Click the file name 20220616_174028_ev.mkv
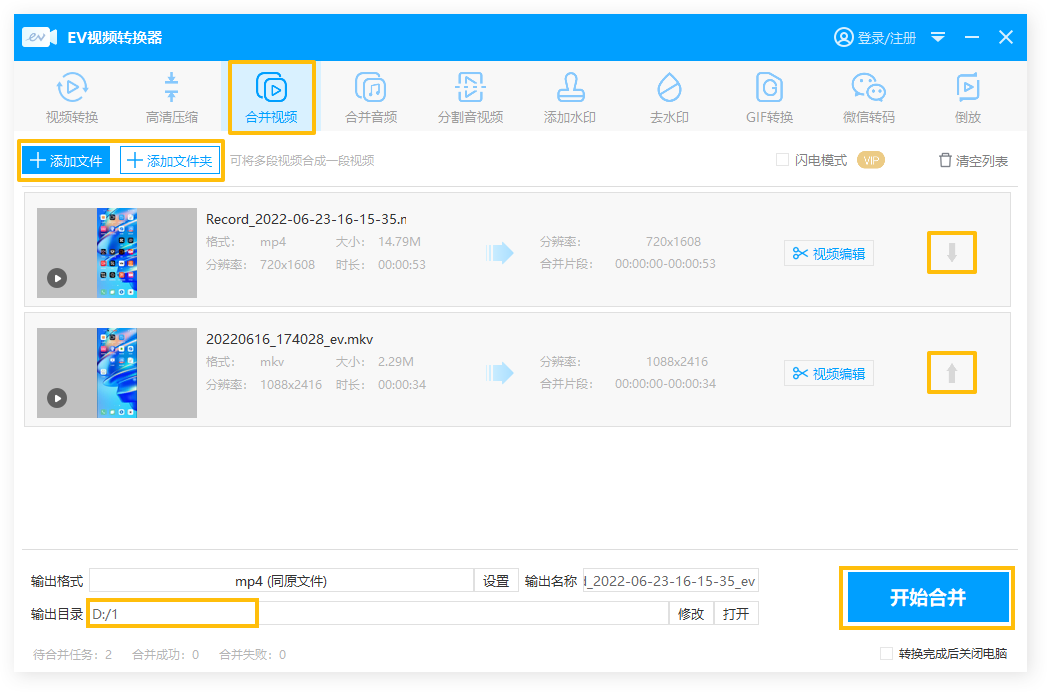This screenshot has width=1047, height=692. point(289,339)
